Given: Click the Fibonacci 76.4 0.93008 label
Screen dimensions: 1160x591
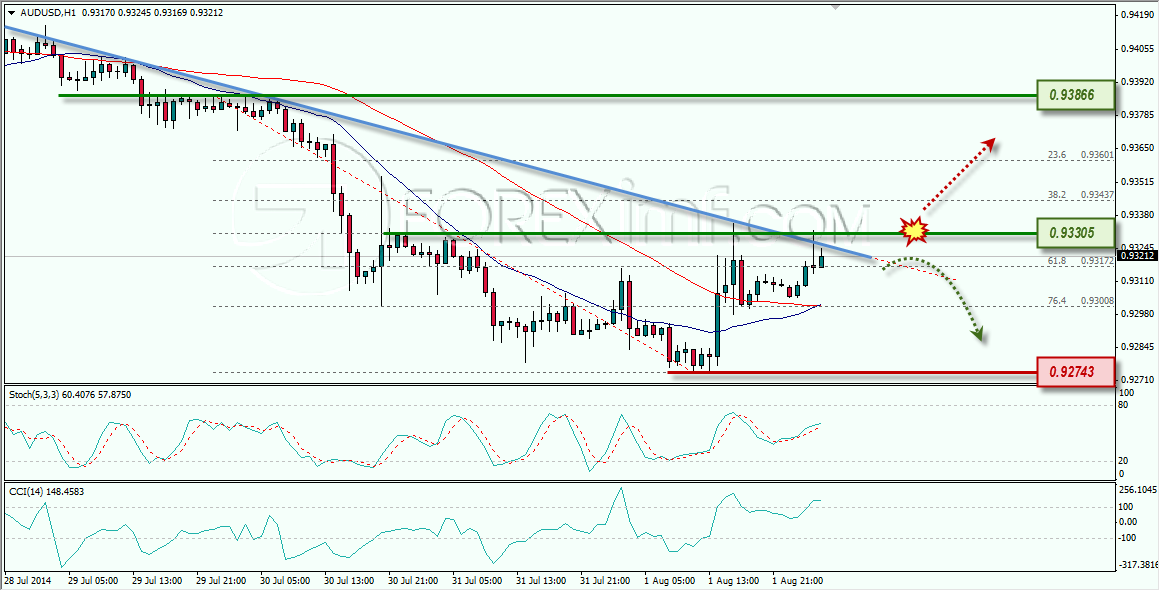Looking at the screenshot, I should (x=1079, y=300).
